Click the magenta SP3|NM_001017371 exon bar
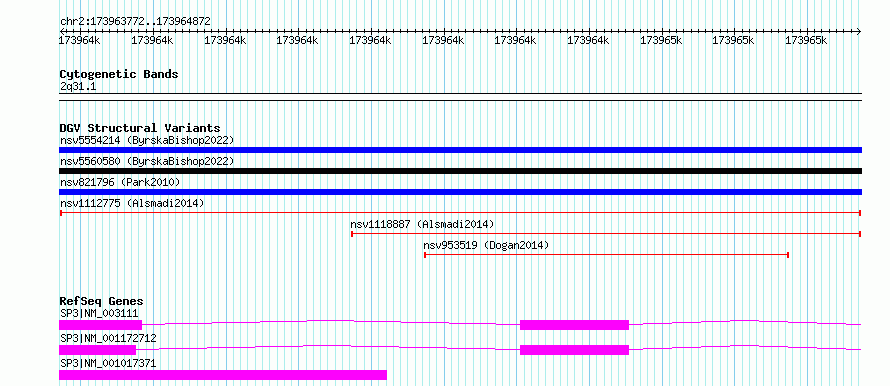The height and width of the screenshot is (386, 890). click(223, 375)
